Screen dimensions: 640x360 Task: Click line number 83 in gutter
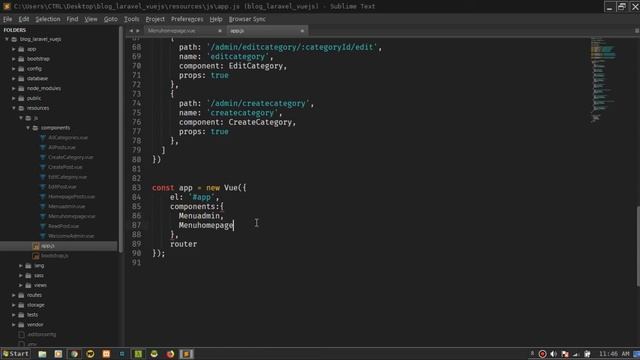coord(136,188)
